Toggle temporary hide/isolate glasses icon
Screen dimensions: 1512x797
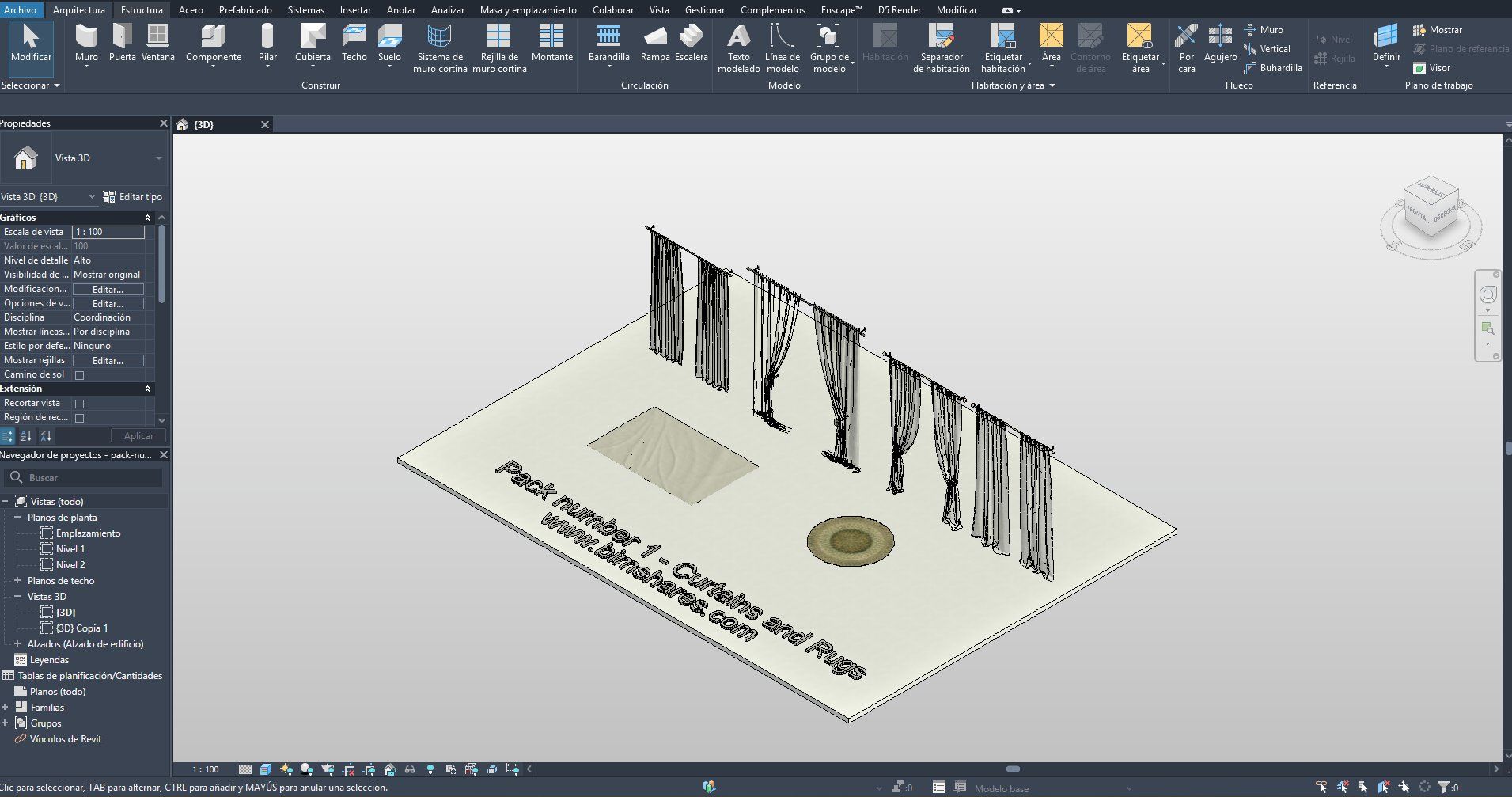click(410, 769)
